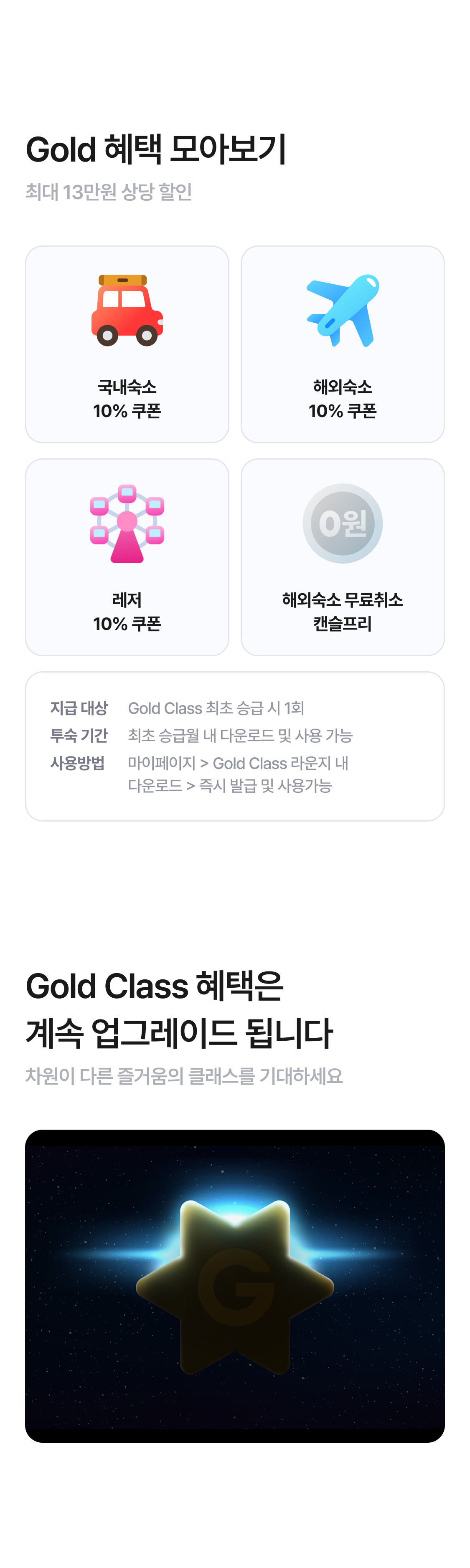Tap the 사용방법 label
Screen dimensions: 470x1568
pyautogui.click(x=77, y=763)
